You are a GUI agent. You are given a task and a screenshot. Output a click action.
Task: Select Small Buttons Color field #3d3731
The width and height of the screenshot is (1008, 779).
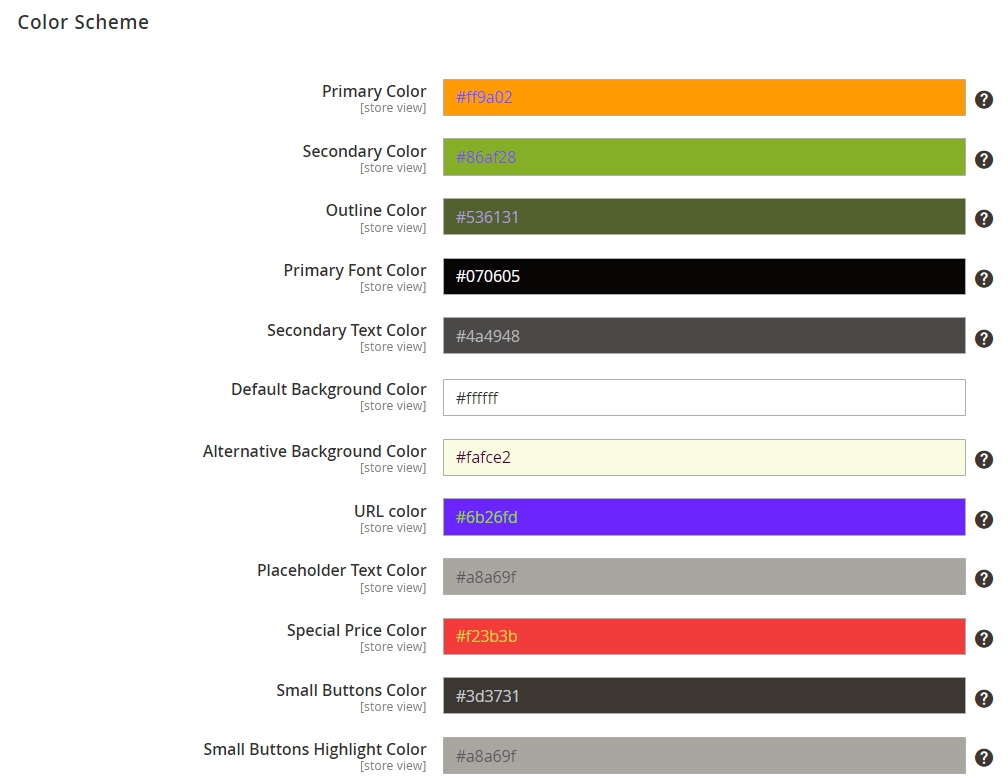(x=704, y=695)
